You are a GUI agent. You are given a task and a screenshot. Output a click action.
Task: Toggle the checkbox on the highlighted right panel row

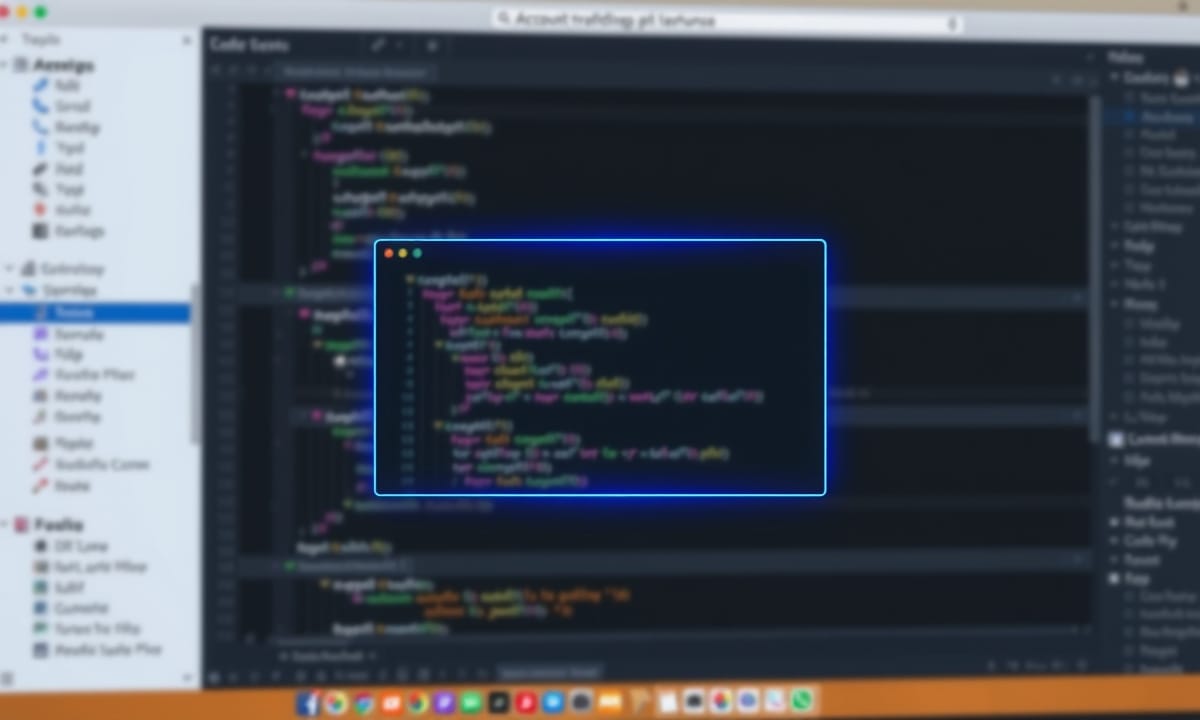click(1131, 117)
